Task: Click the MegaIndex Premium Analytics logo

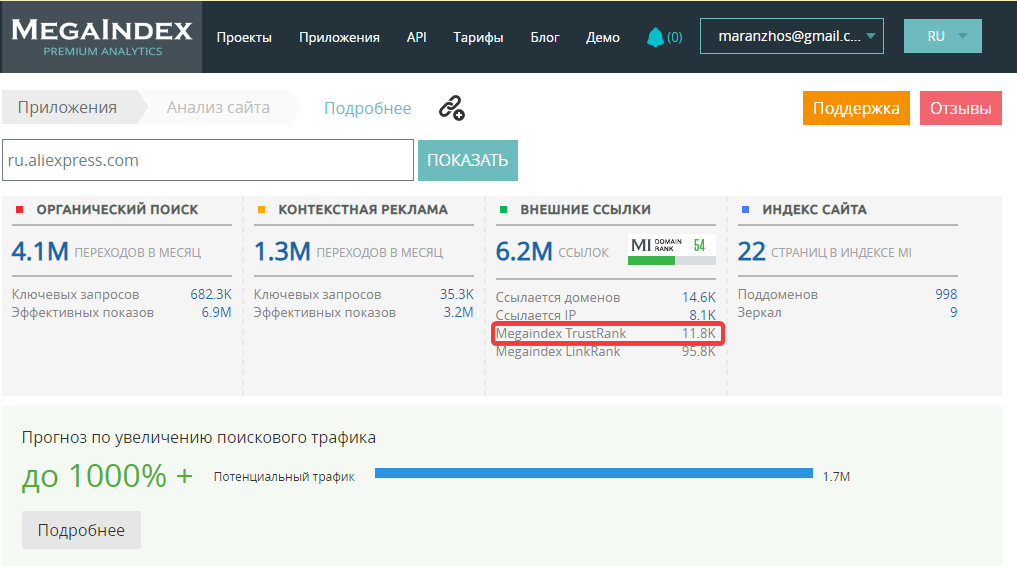Action: pos(102,37)
